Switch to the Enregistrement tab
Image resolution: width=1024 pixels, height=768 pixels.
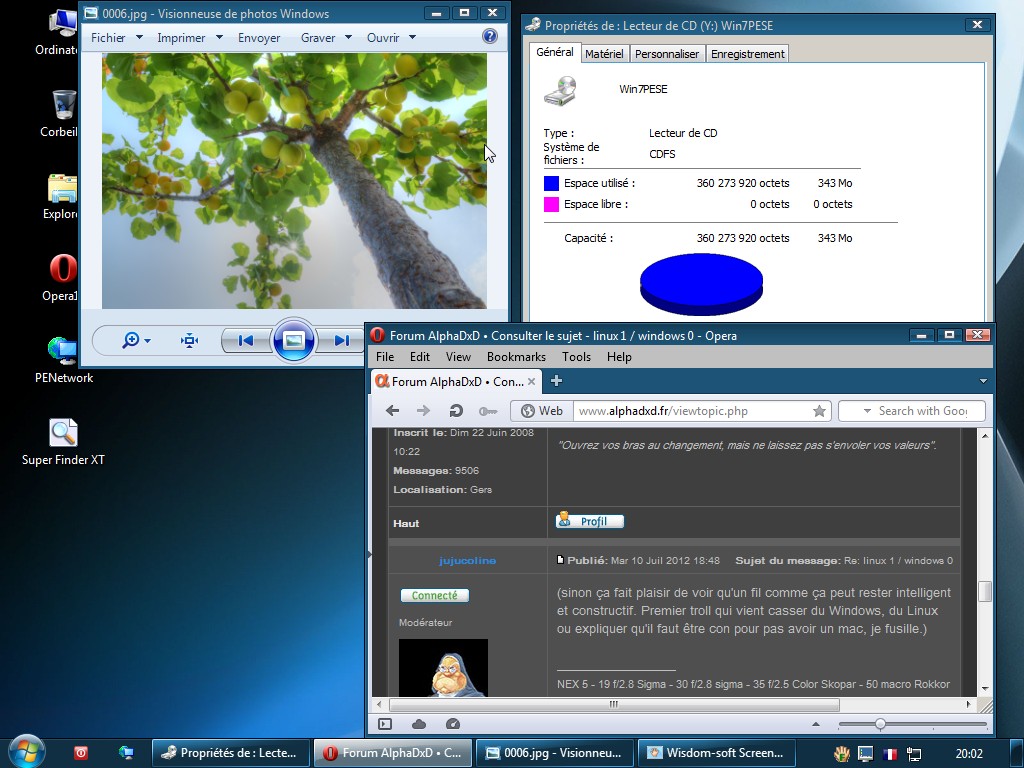[x=748, y=54]
